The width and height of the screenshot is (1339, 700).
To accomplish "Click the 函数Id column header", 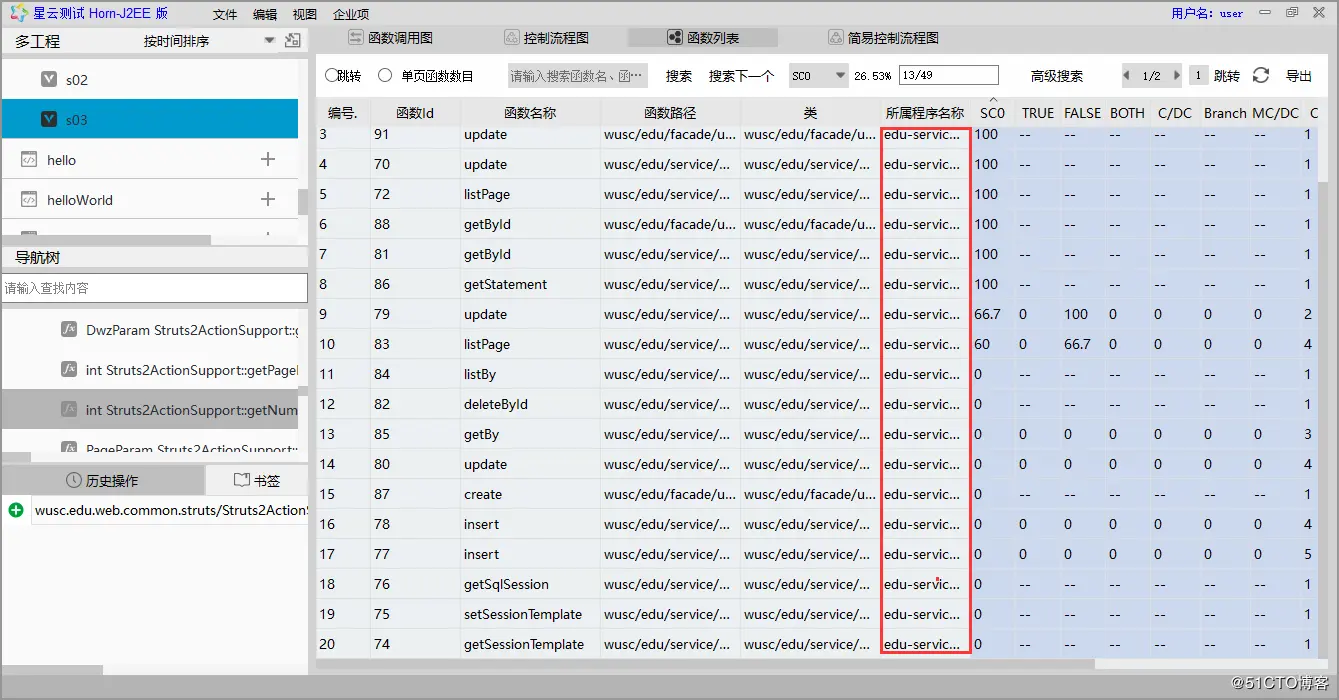I will (415, 113).
